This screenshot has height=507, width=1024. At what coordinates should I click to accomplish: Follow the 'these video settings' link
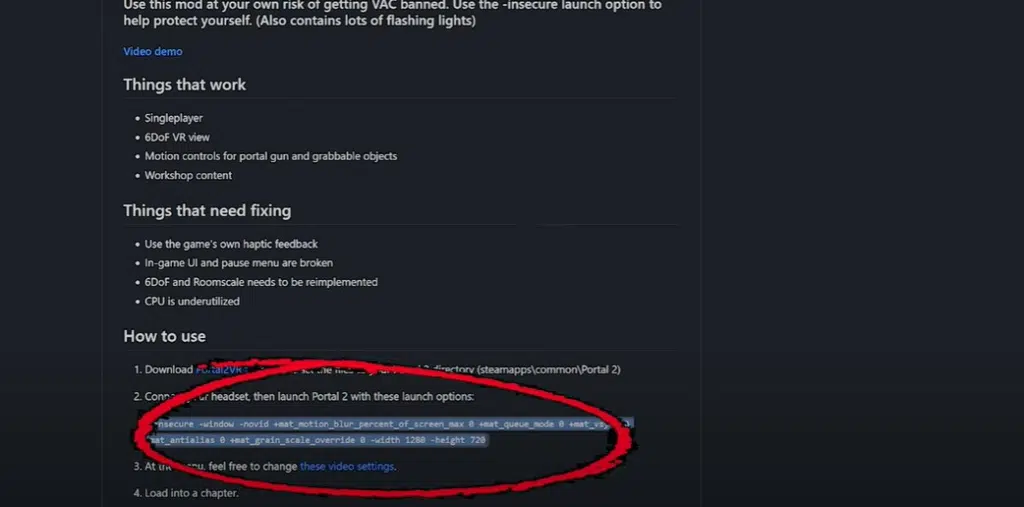coord(347,466)
